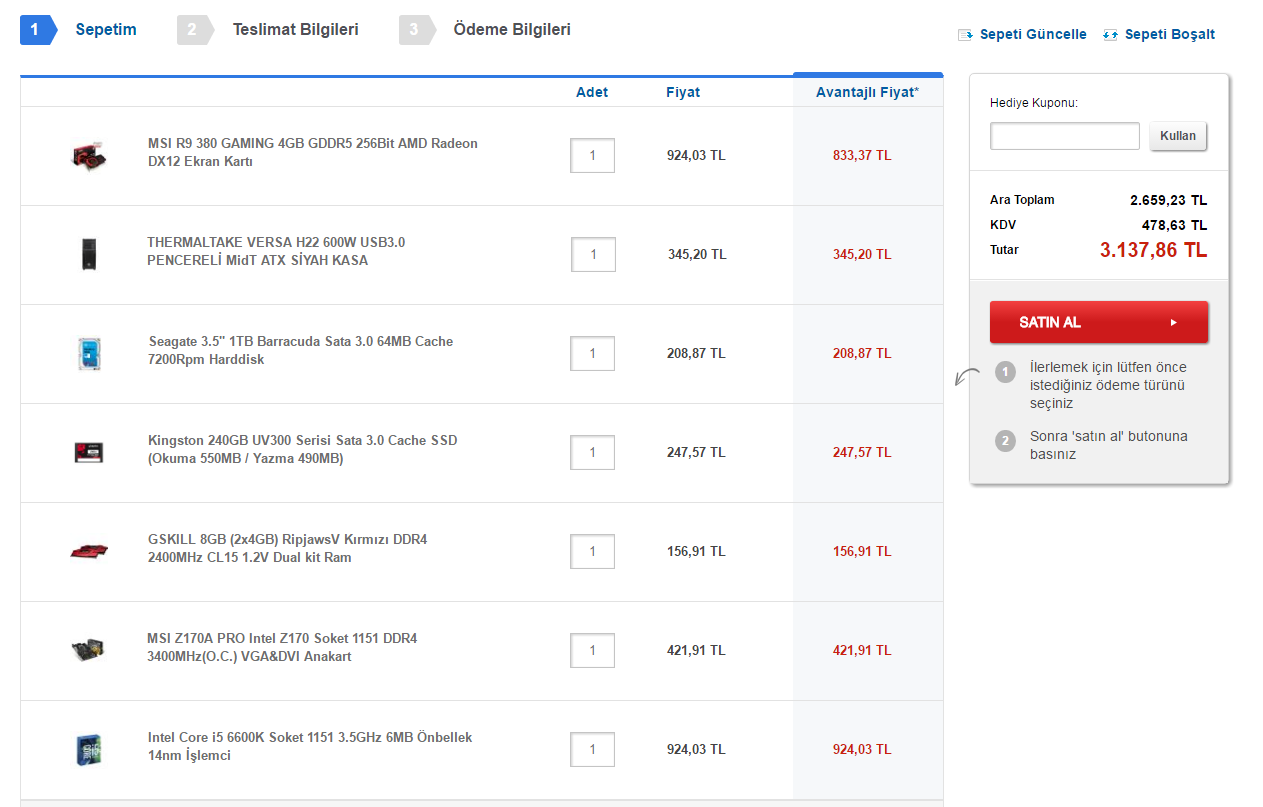Click the Thermaltake Versa H22 case image
This screenshot has height=807, width=1263.
(90, 254)
